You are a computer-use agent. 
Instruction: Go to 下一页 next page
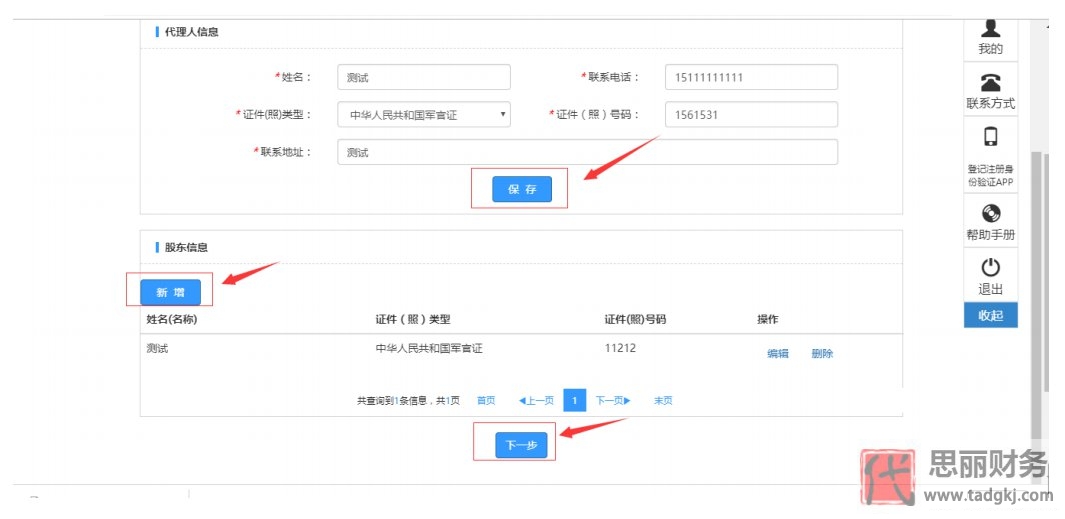point(613,400)
